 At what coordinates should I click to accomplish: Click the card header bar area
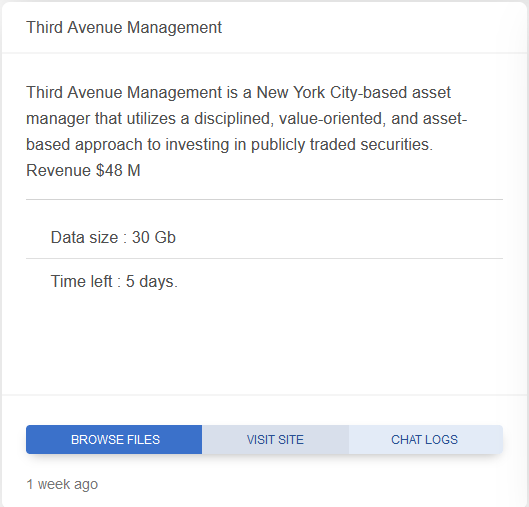(264, 27)
